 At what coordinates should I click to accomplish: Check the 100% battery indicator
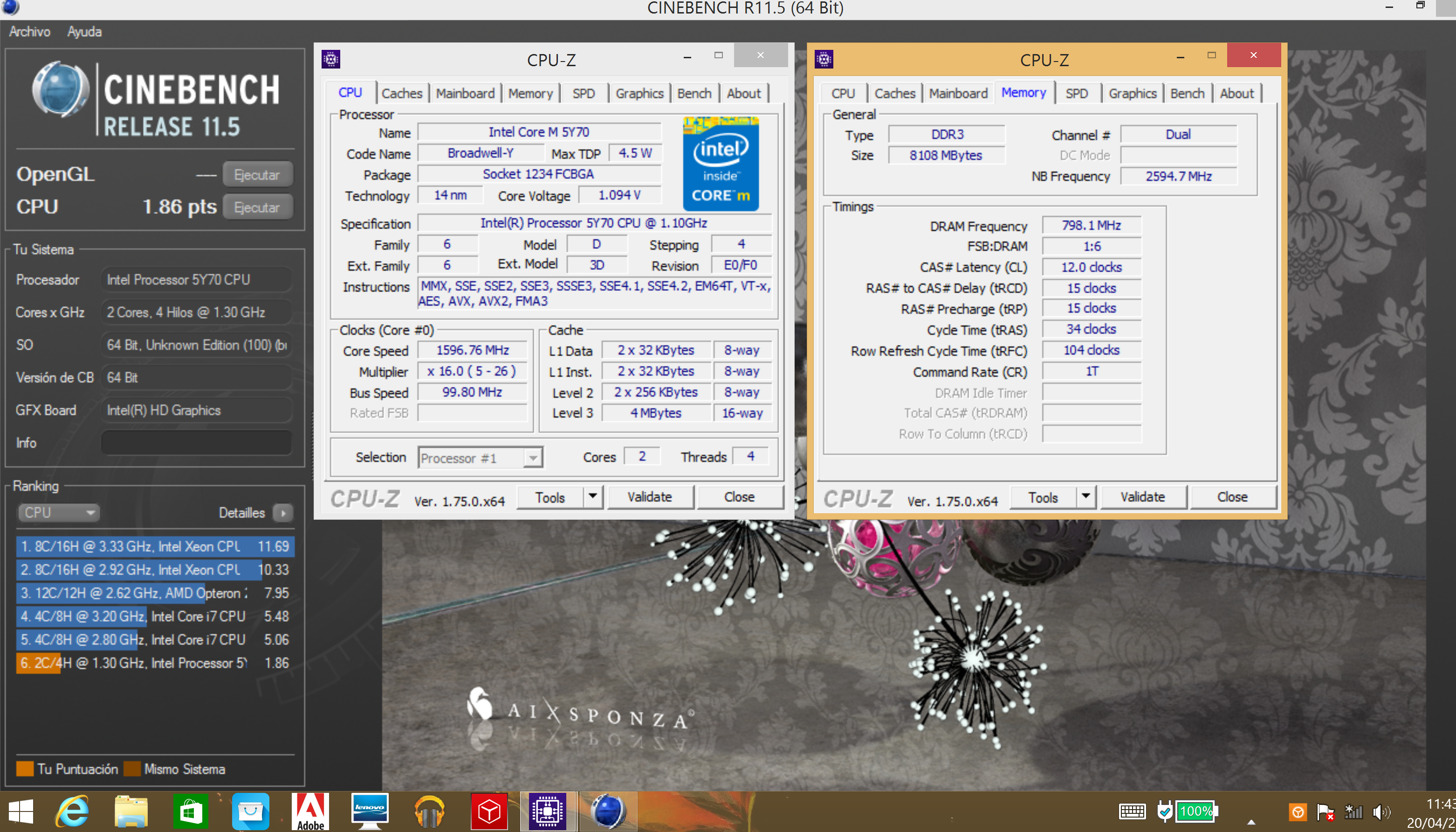[x=1196, y=811]
